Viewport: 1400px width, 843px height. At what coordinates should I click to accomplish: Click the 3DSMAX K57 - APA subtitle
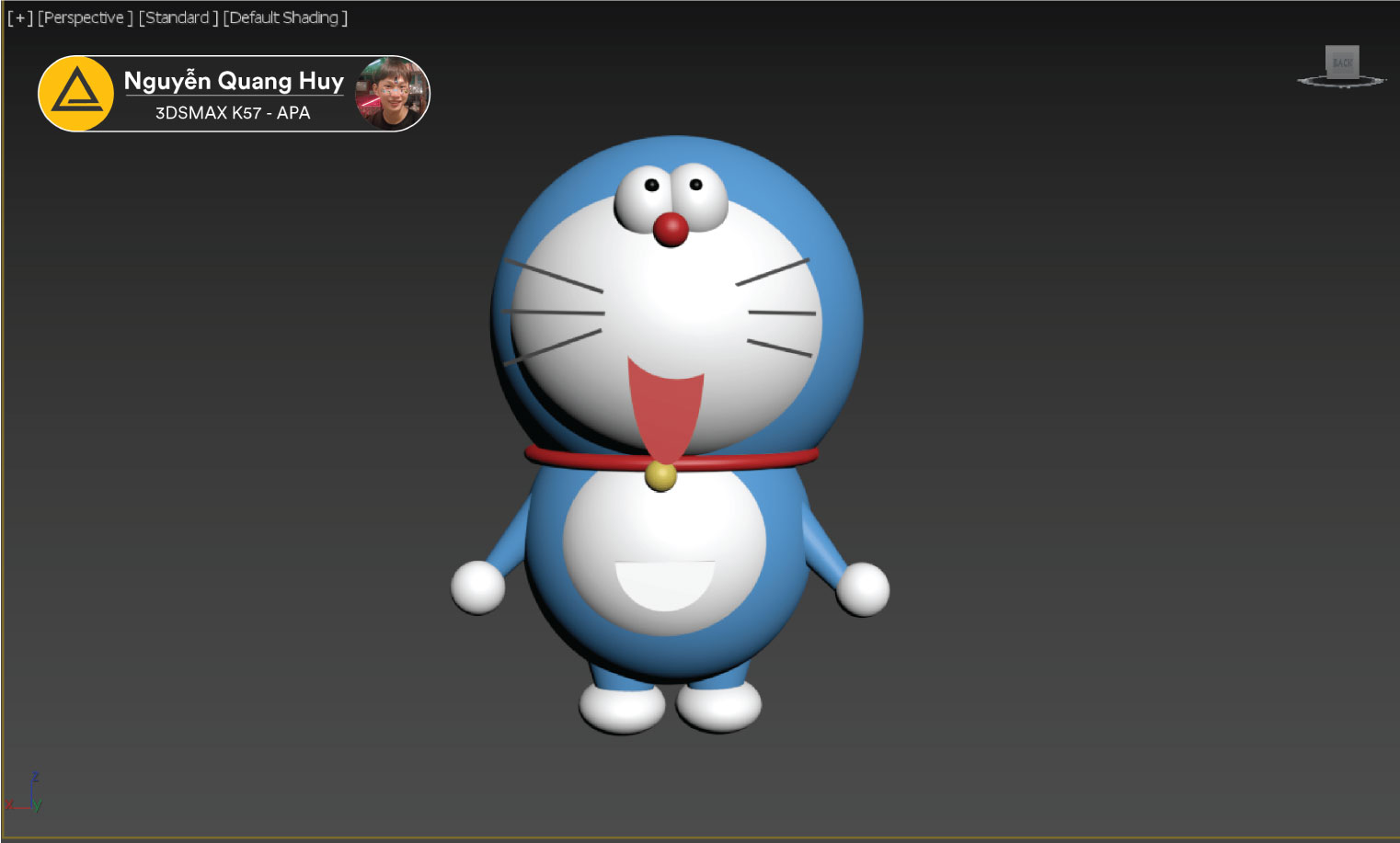[x=233, y=113]
